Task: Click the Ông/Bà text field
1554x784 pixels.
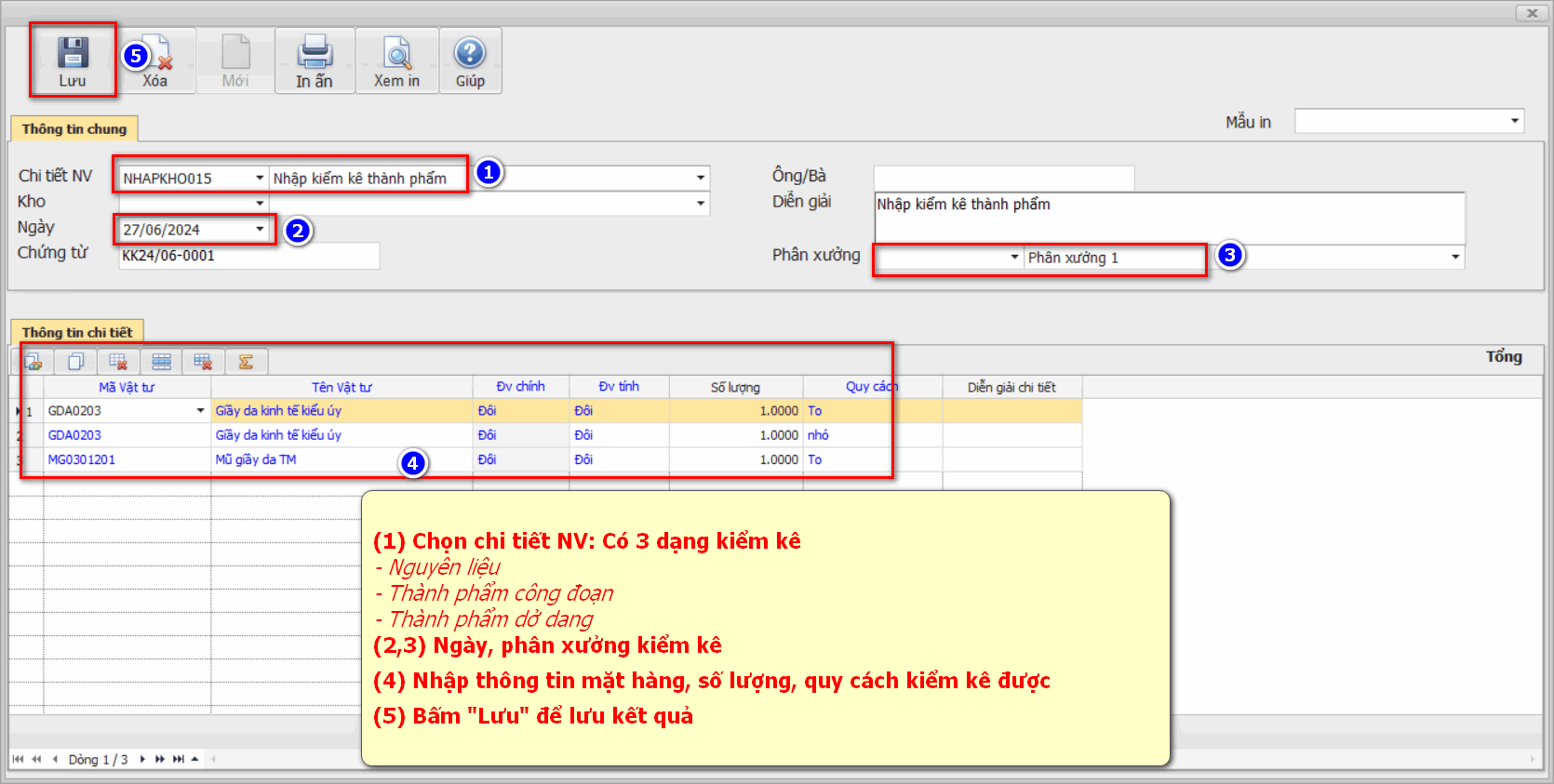Action: 1003,177
